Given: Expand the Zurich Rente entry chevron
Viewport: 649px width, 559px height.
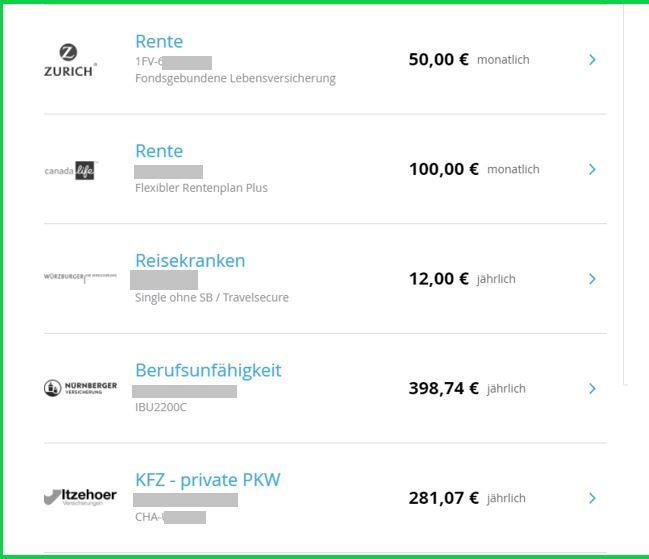Looking at the screenshot, I should (592, 60).
